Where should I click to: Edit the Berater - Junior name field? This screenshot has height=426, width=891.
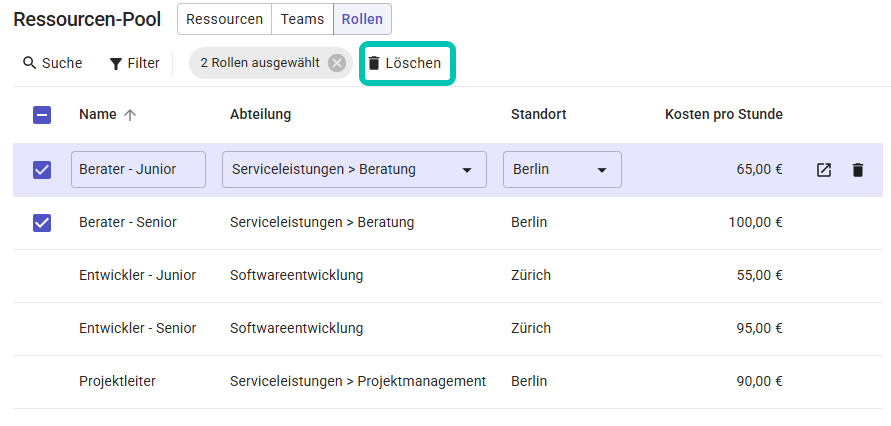tap(138, 169)
